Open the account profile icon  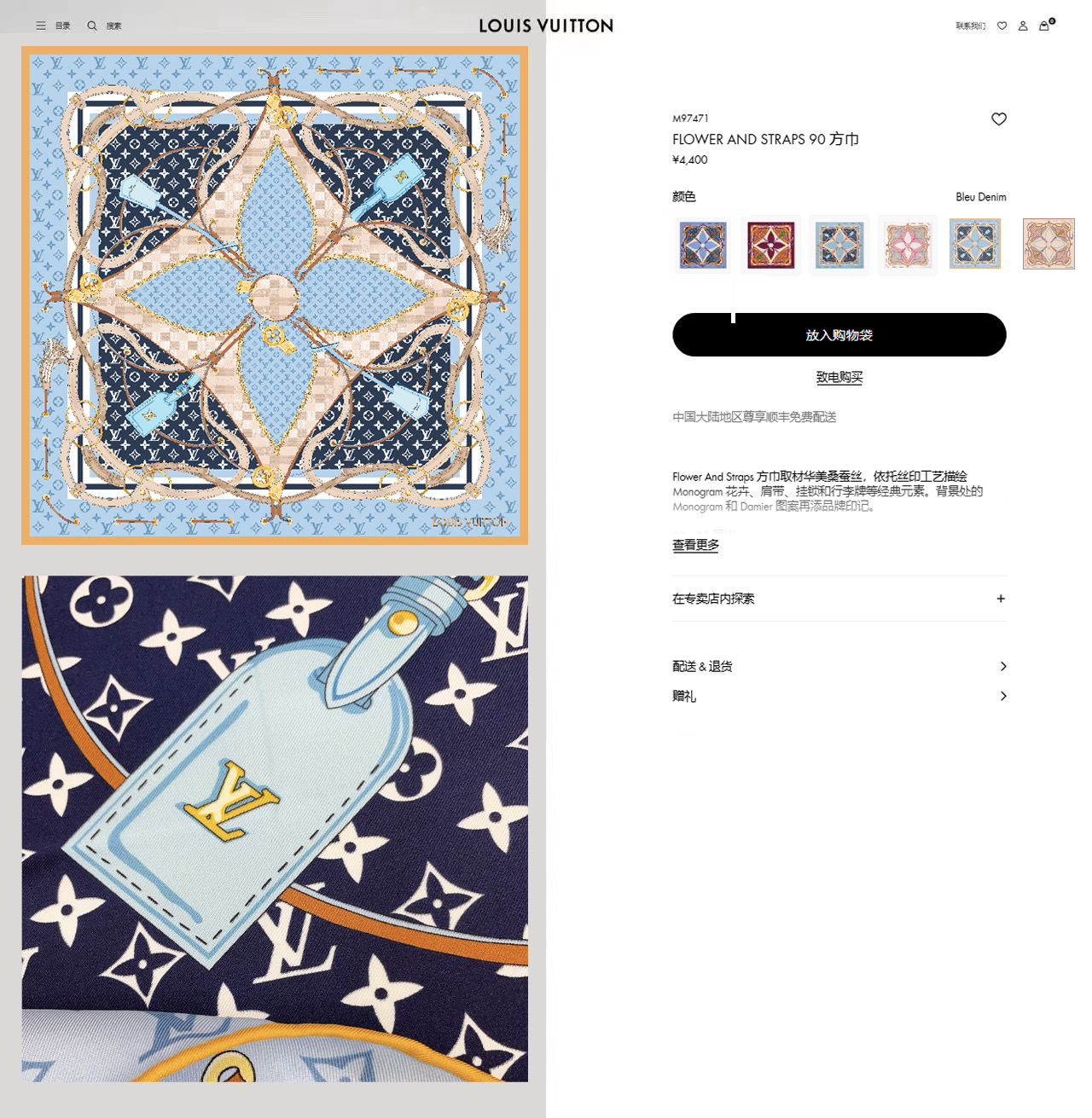point(1023,26)
